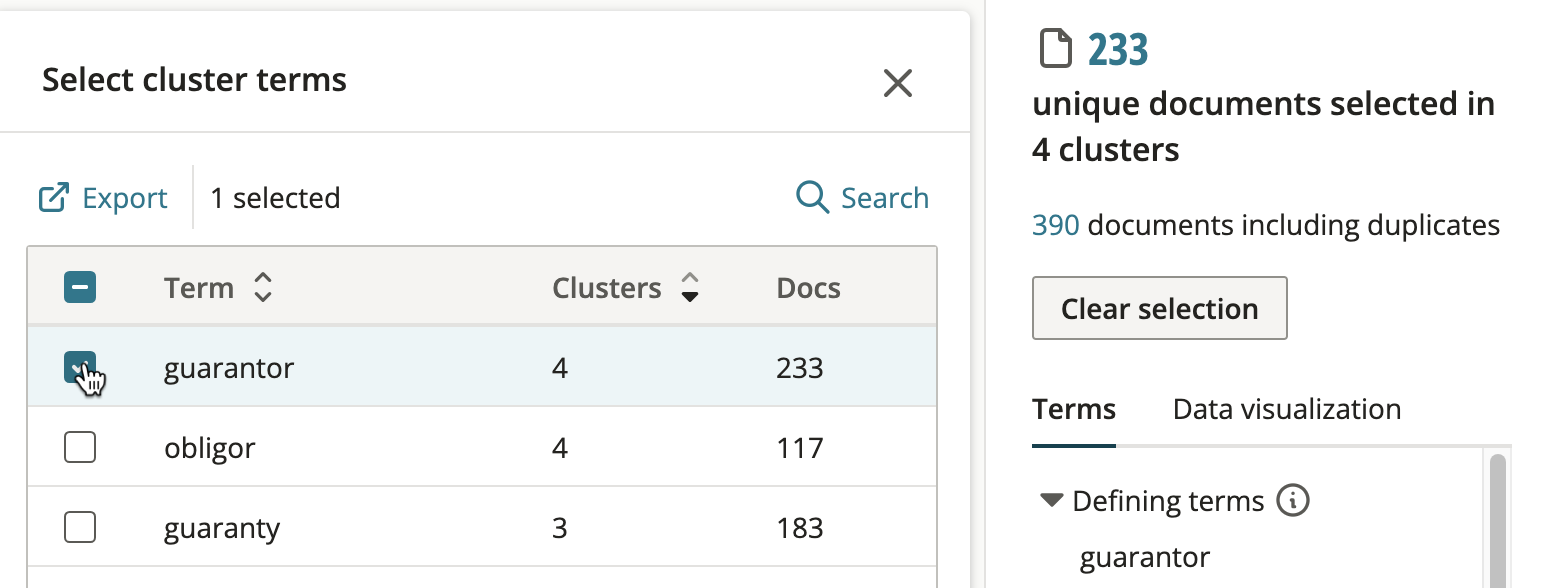Check the obligor checkbox
1548x588 pixels.
tap(80, 447)
